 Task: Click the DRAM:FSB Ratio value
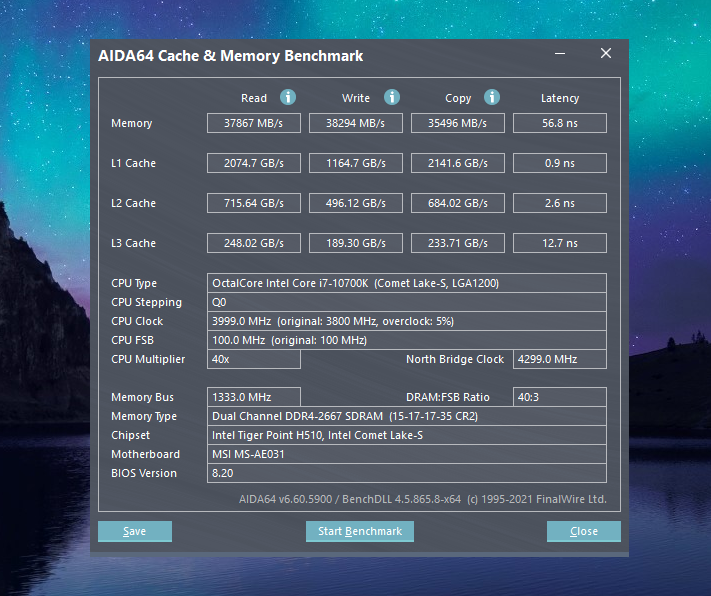click(x=560, y=397)
